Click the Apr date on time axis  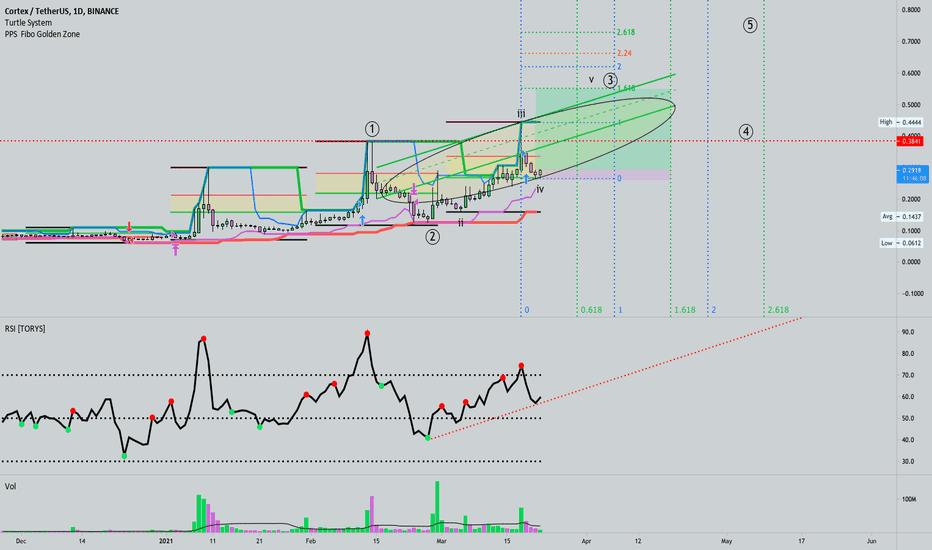pyautogui.click(x=586, y=541)
